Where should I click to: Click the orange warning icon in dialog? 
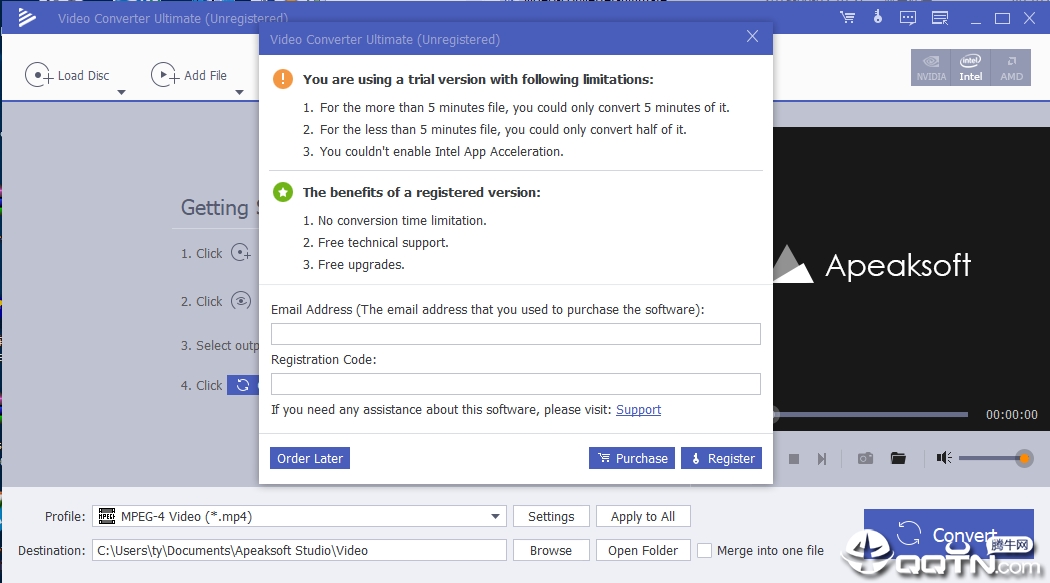283,79
